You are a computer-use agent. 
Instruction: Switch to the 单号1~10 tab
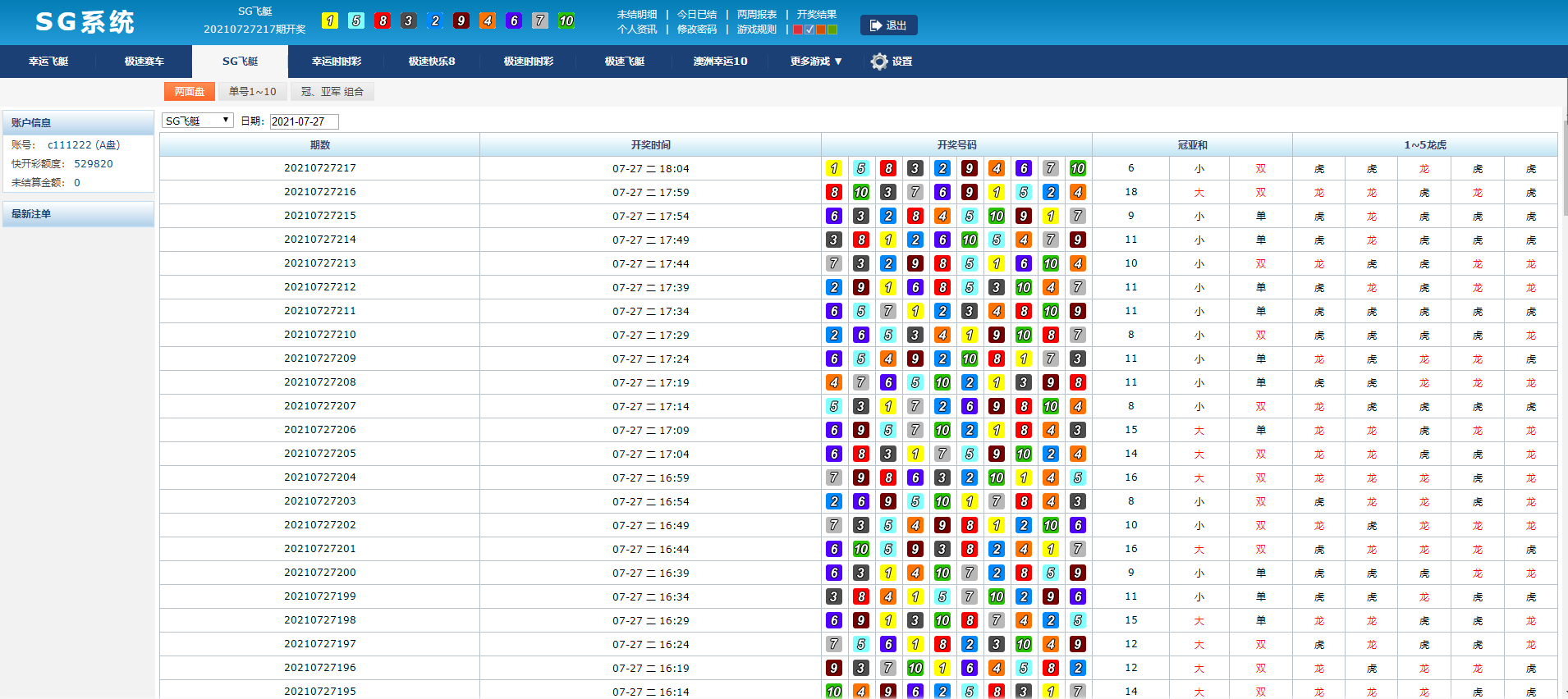(252, 92)
